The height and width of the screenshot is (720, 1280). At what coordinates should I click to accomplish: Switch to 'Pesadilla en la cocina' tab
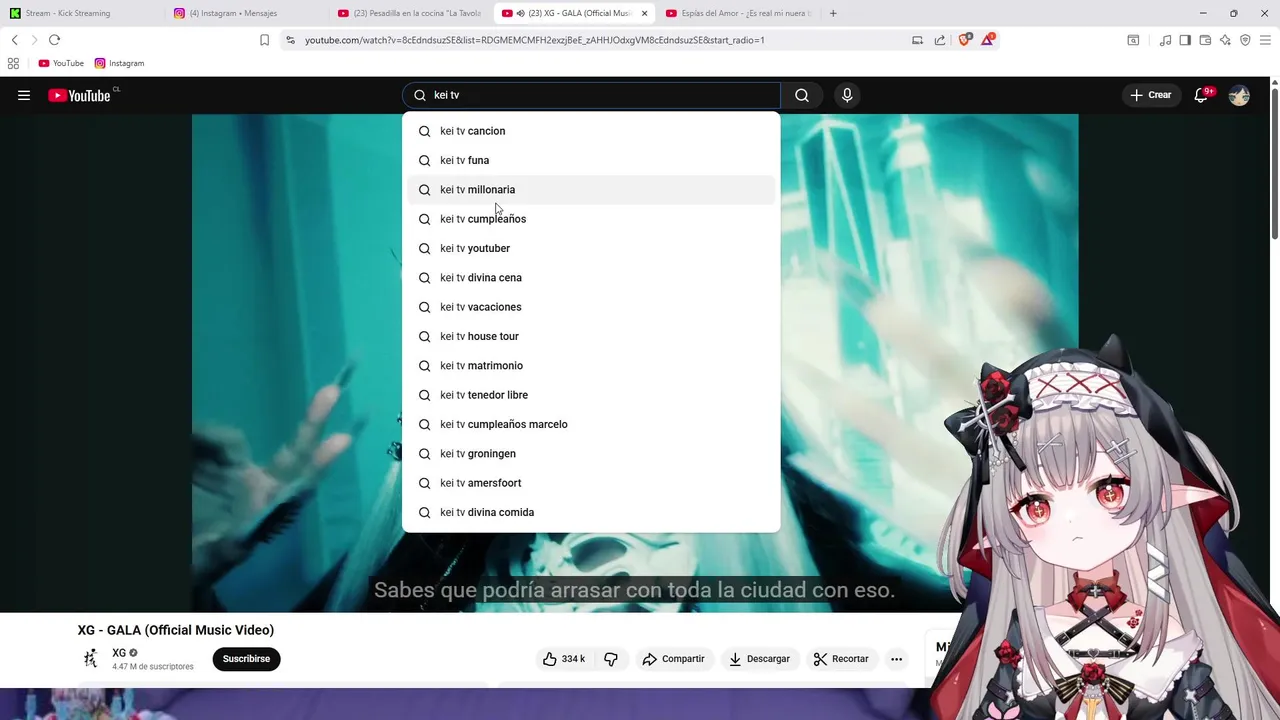pyautogui.click(x=410, y=13)
